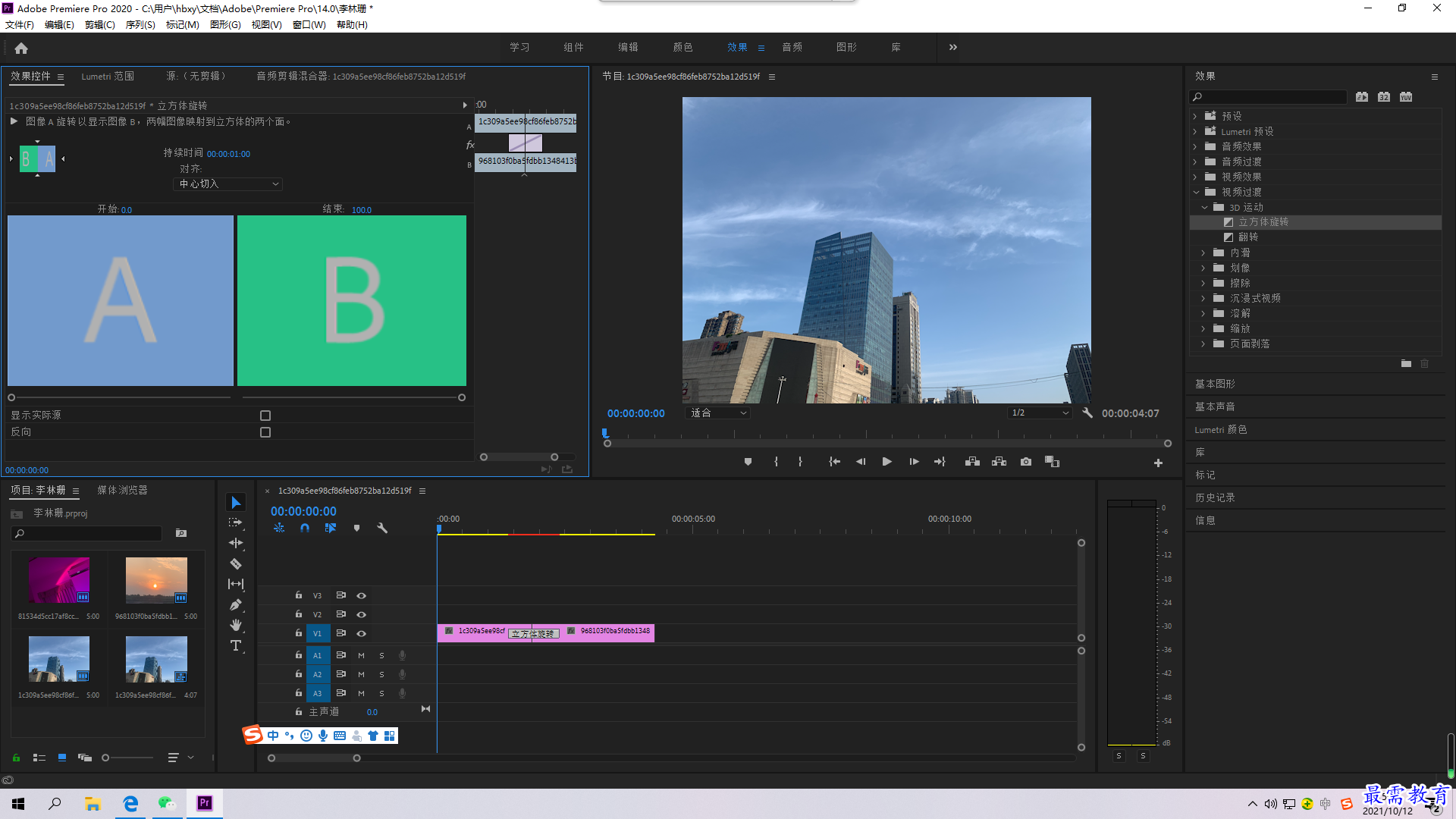This screenshot has height=819, width=1456.
Task: Open program monitor button editor plus
Action: pos(1158,463)
